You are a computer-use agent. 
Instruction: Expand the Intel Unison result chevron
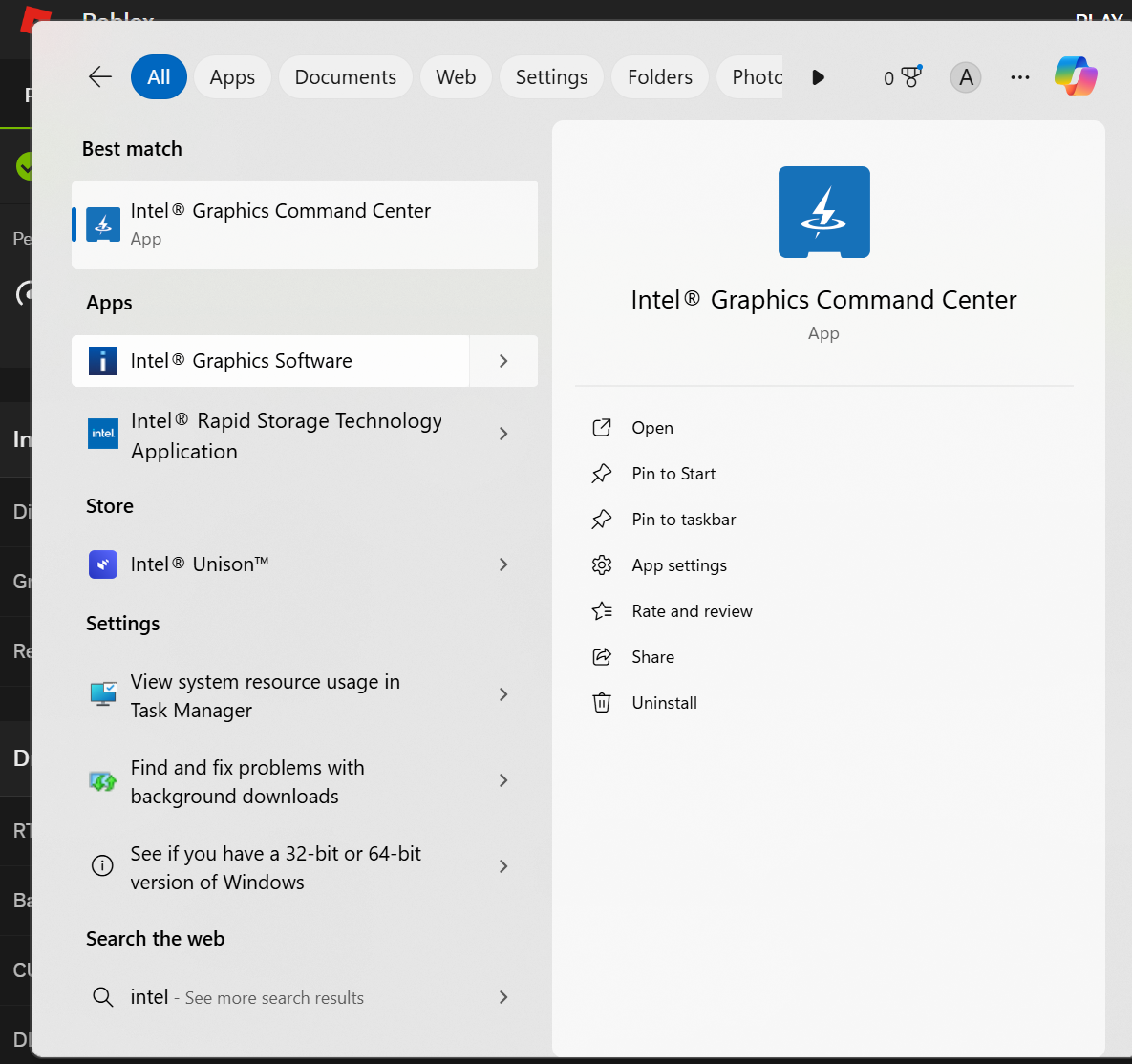503,564
